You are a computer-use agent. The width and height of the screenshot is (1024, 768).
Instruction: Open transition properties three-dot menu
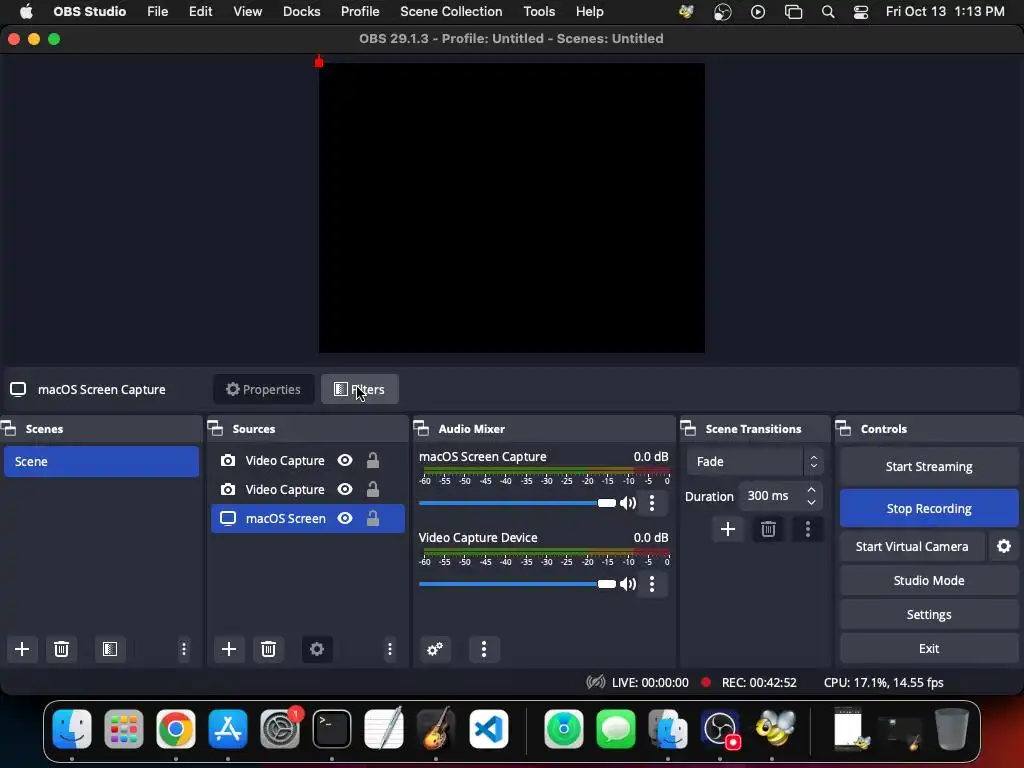tap(808, 529)
